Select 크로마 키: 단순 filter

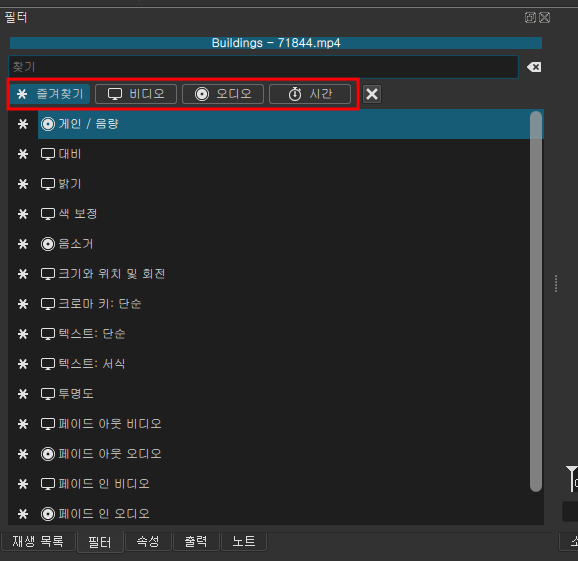pyautogui.click(x=290, y=304)
